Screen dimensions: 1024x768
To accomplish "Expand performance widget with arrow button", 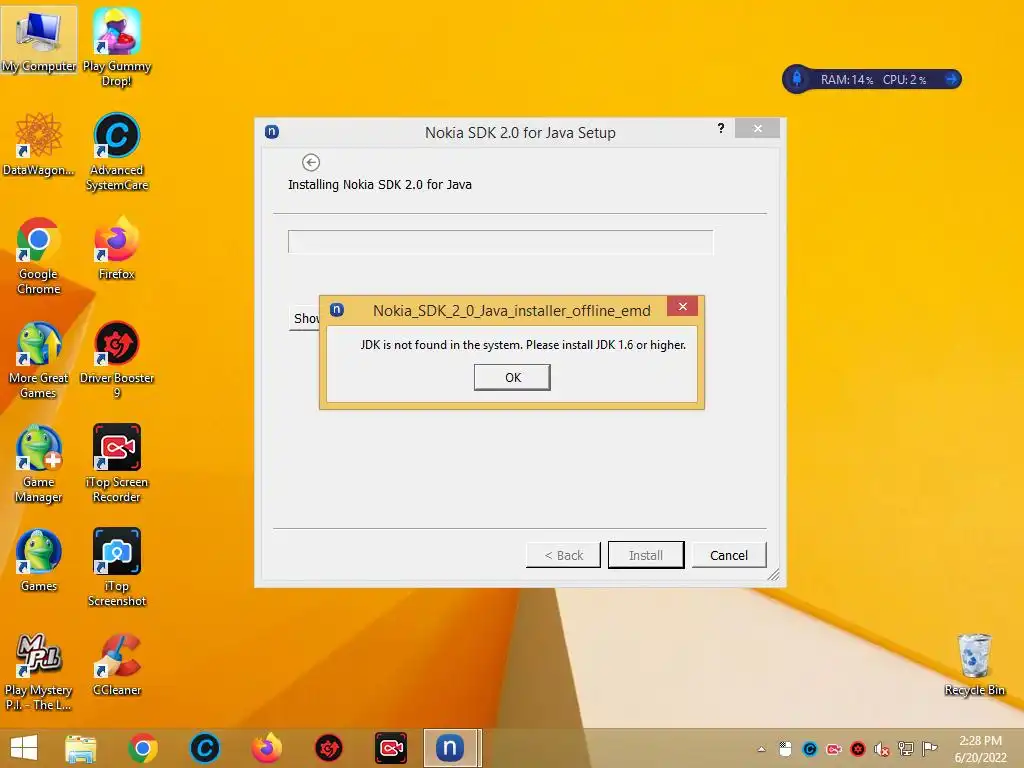I will 952,79.
